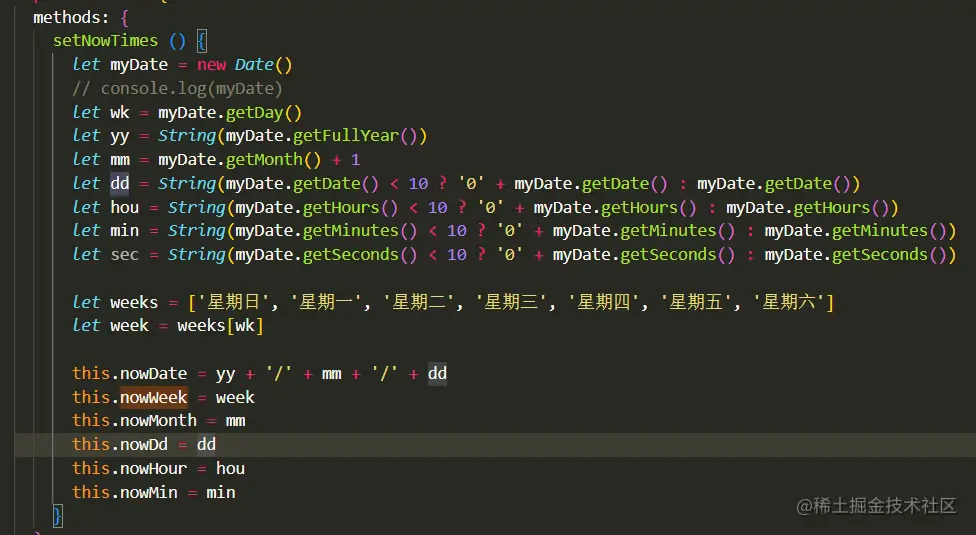This screenshot has width=976, height=535.
Task: Click nowMonth in this.nowMonth line
Action: pyautogui.click(x=158, y=421)
